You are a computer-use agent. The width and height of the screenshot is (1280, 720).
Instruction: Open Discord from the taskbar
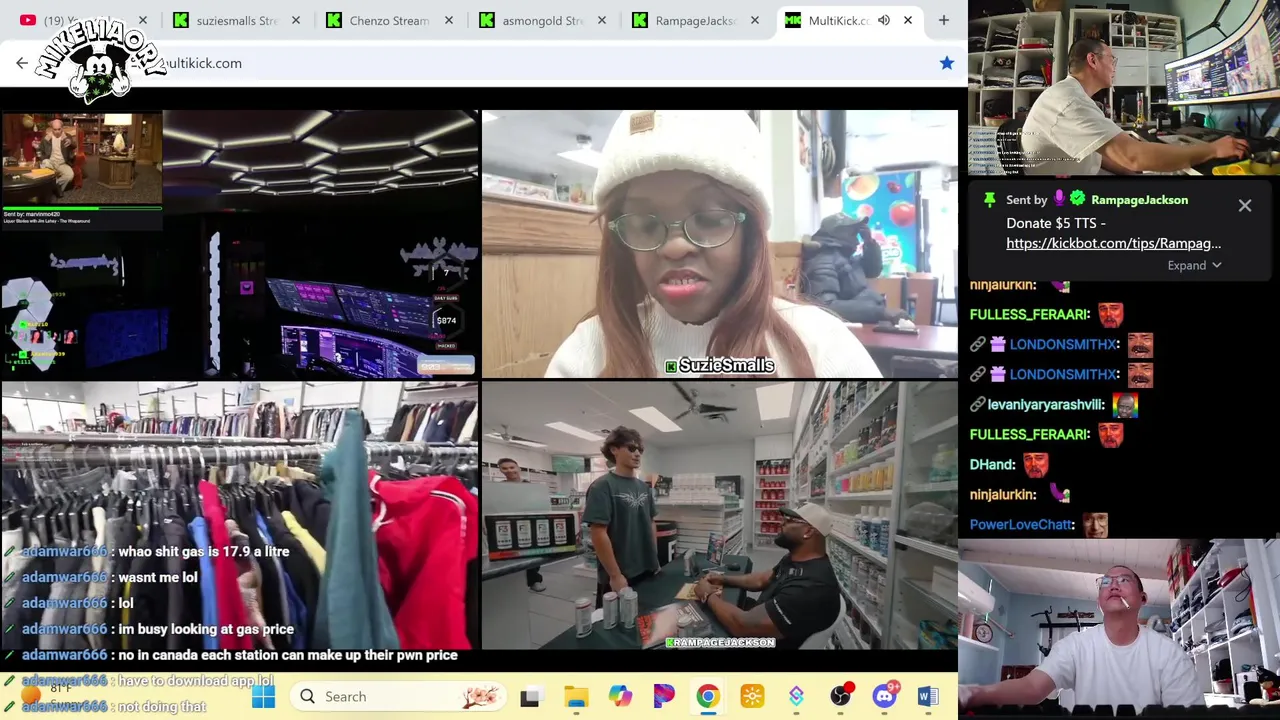click(885, 696)
